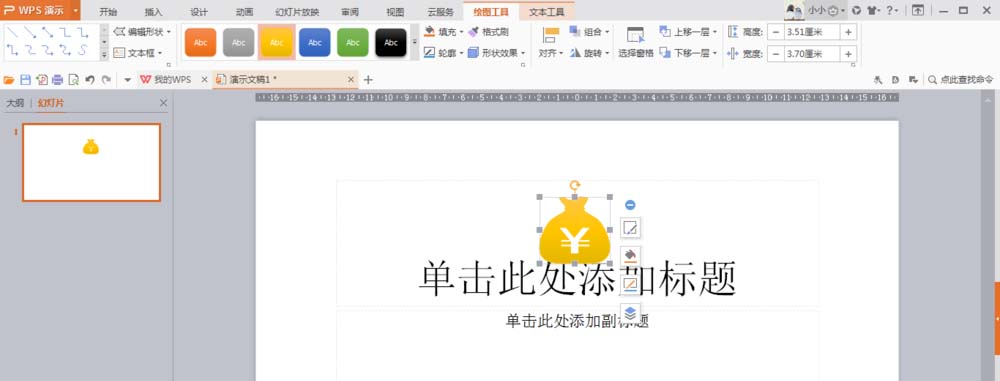Click the blue minus collapse button beside shape
This screenshot has height=381, width=1000.
click(630, 205)
